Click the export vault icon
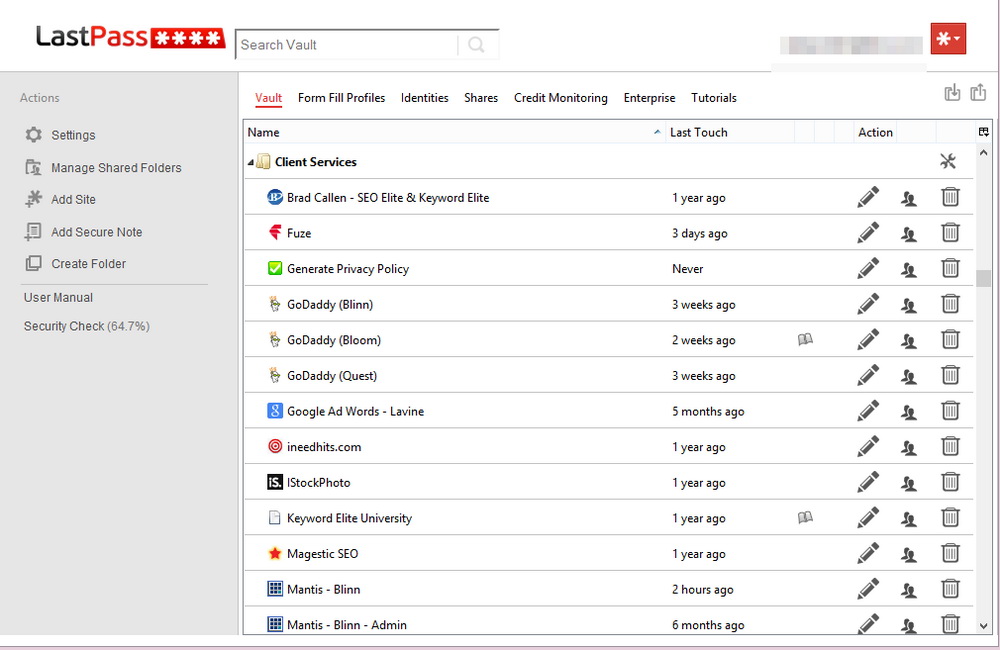 click(x=978, y=92)
